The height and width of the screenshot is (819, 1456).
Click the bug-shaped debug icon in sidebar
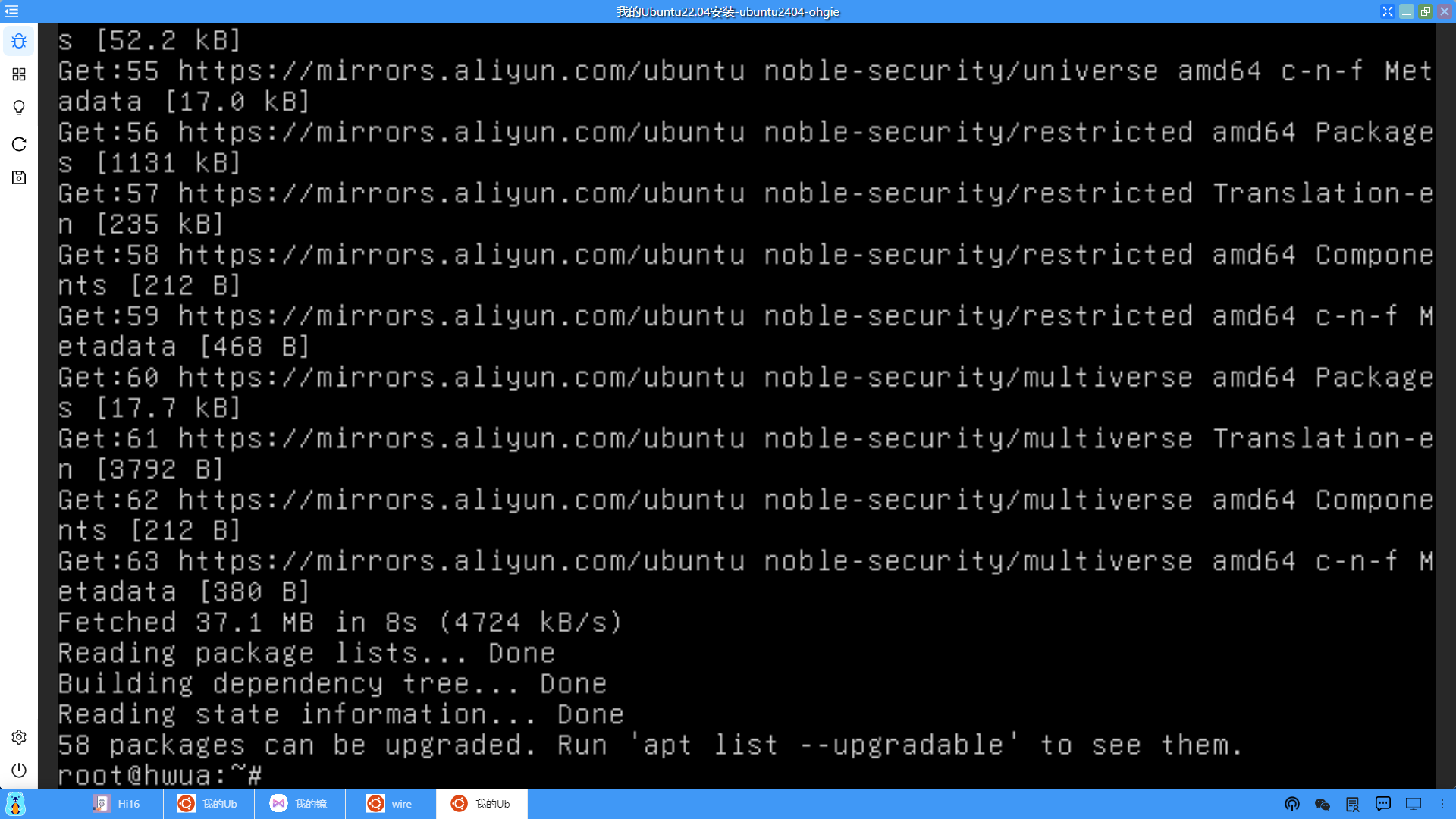tap(19, 41)
